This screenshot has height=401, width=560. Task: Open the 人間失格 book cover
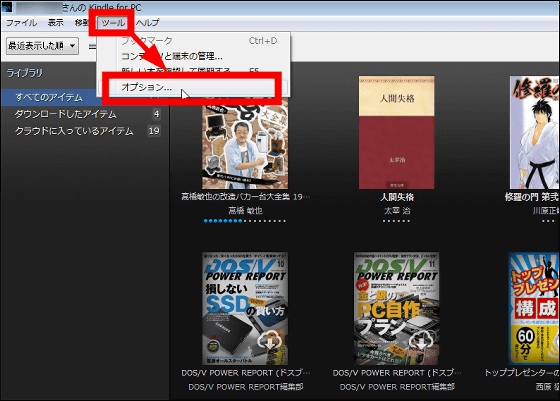point(396,132)
